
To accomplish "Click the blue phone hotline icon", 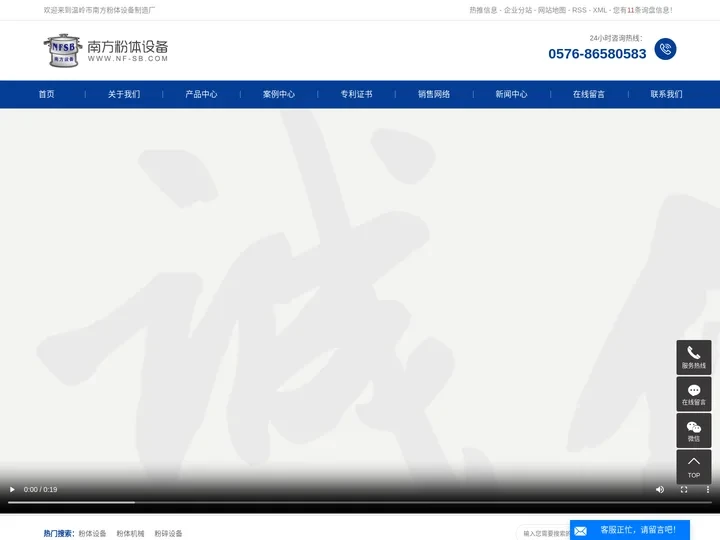I will [x=665, y=49].
